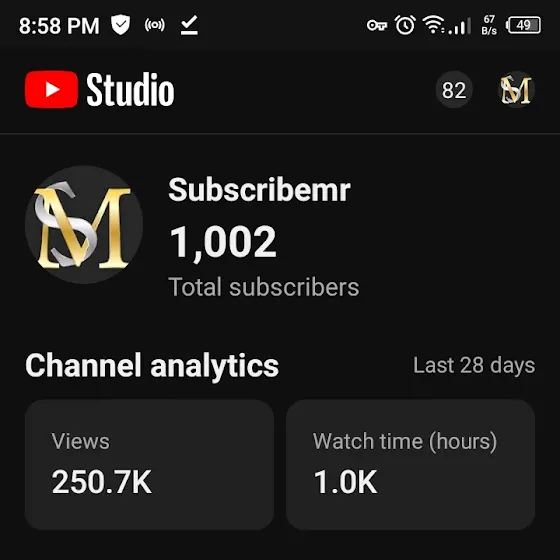Image resolution: width=560 pixels, height=560 pixels.
Task: Select the Last 28 days range label
Action: click(474, 365)
